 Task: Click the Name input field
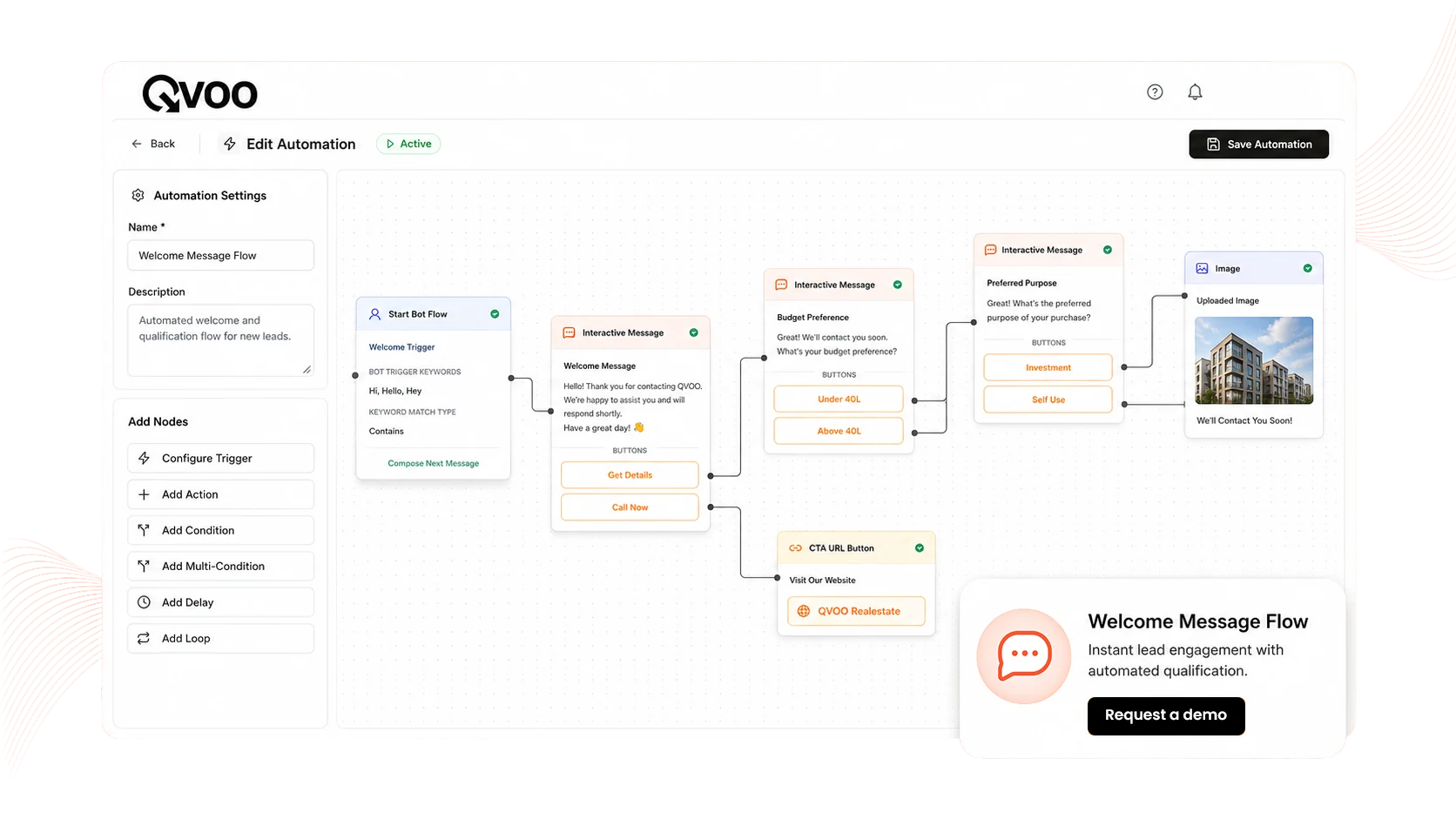click(x=220, y=256)
